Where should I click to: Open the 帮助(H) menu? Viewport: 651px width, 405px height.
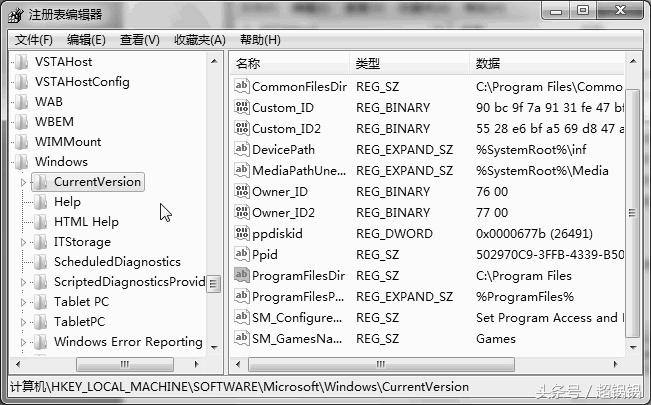tap(260, 40)
